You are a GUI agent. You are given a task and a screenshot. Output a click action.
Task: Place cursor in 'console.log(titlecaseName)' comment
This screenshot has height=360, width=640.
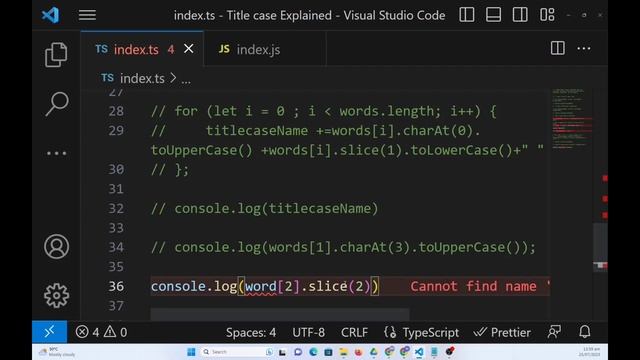click(276, 209)
